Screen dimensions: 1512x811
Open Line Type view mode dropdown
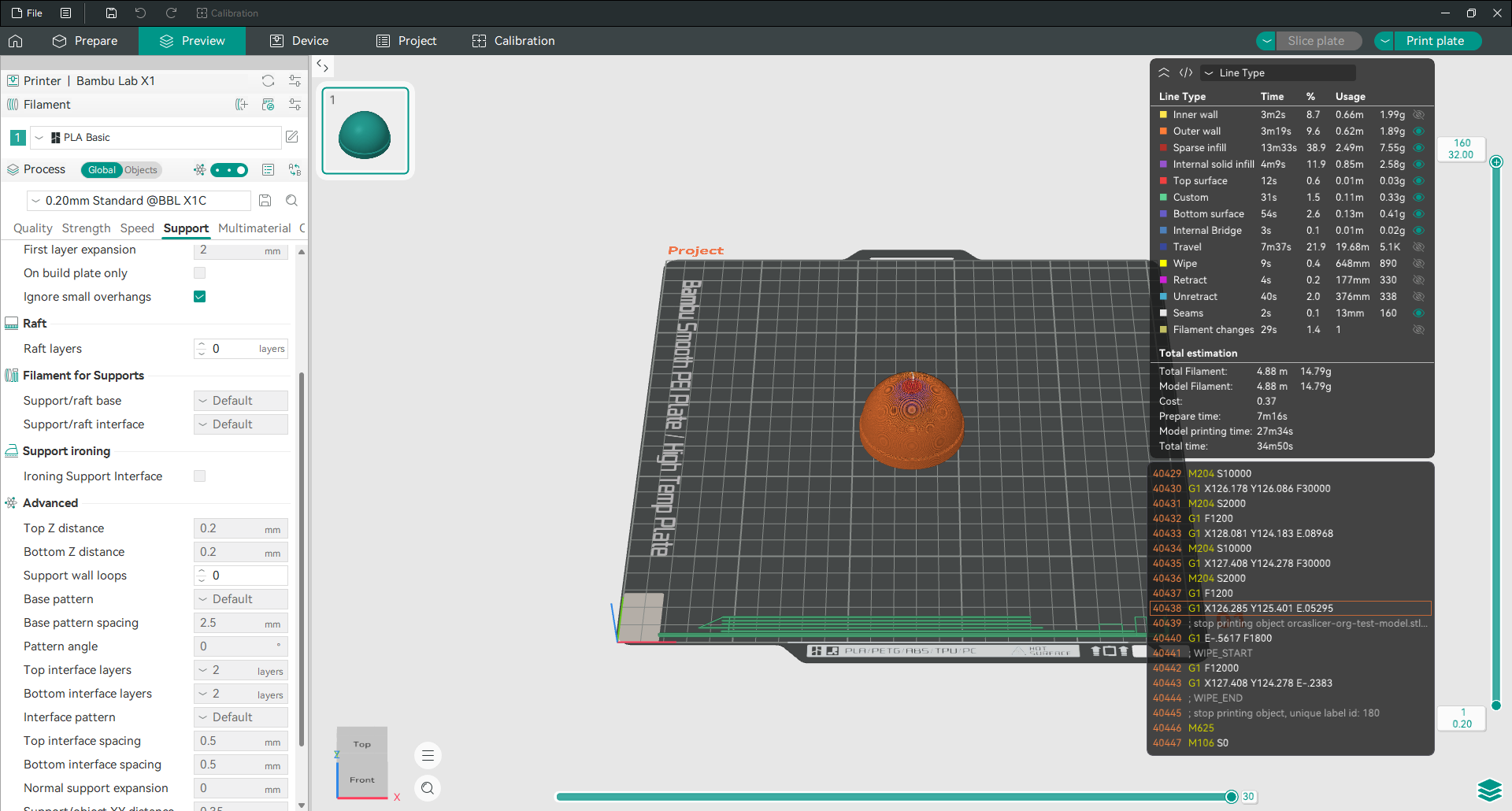[x=1278, y=72]
